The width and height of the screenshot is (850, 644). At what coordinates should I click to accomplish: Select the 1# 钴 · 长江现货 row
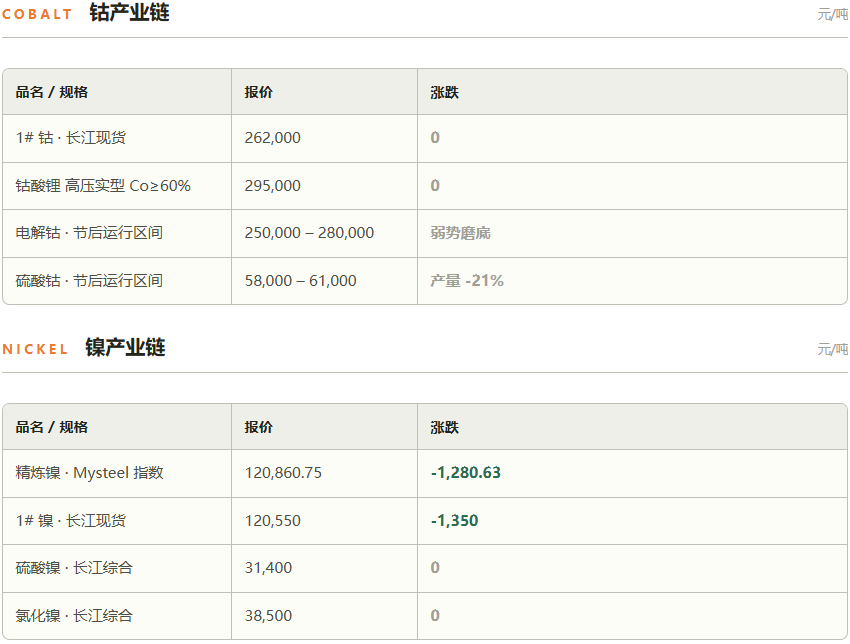point(424,138)
